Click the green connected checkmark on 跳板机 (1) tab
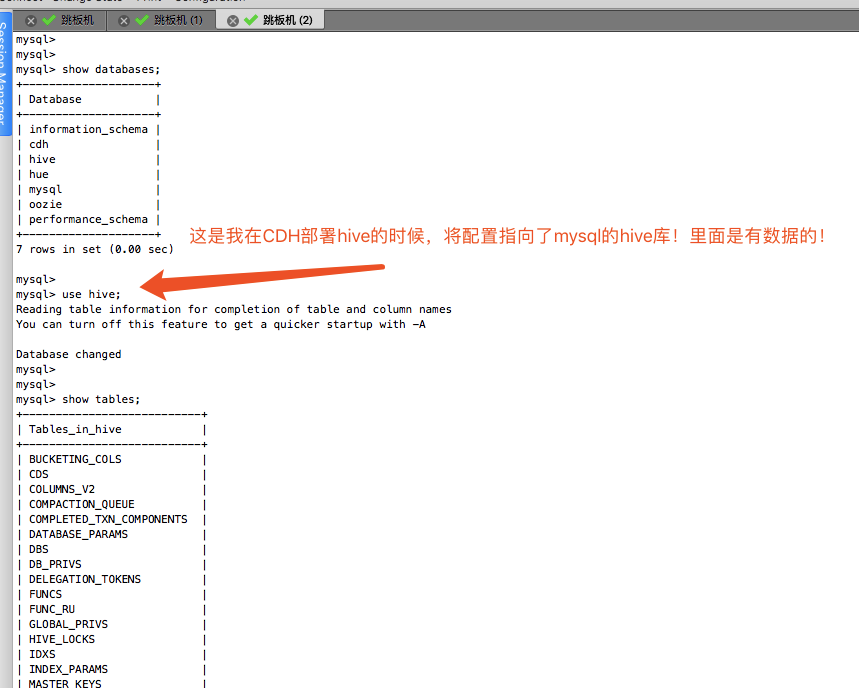Image resolution: width=859 pixels, height=688 pixels. (x=142, y=20)
